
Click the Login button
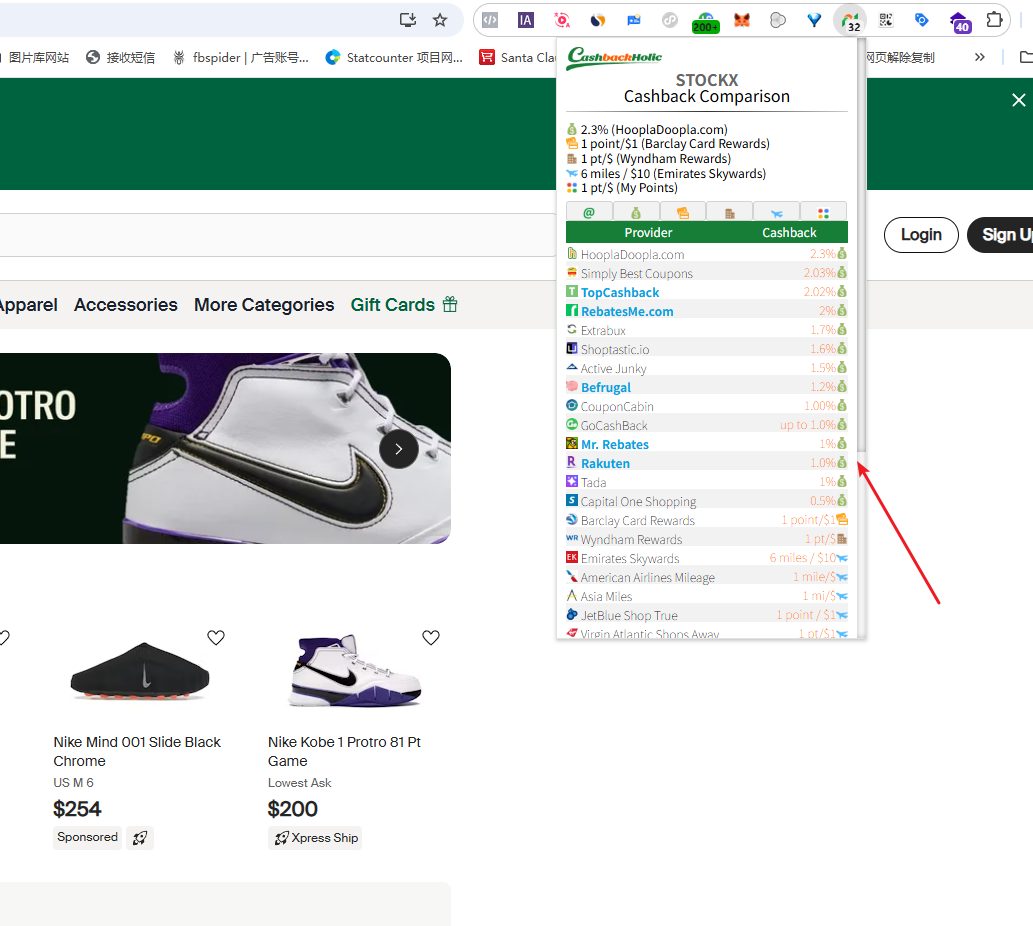click(921, 235)
